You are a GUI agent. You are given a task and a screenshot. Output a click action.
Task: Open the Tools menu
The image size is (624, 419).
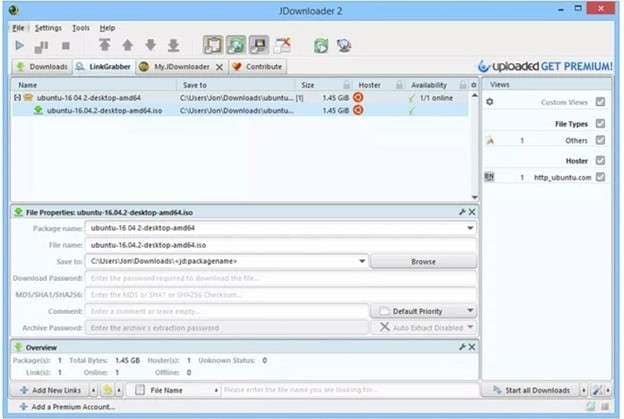point(81,28)
